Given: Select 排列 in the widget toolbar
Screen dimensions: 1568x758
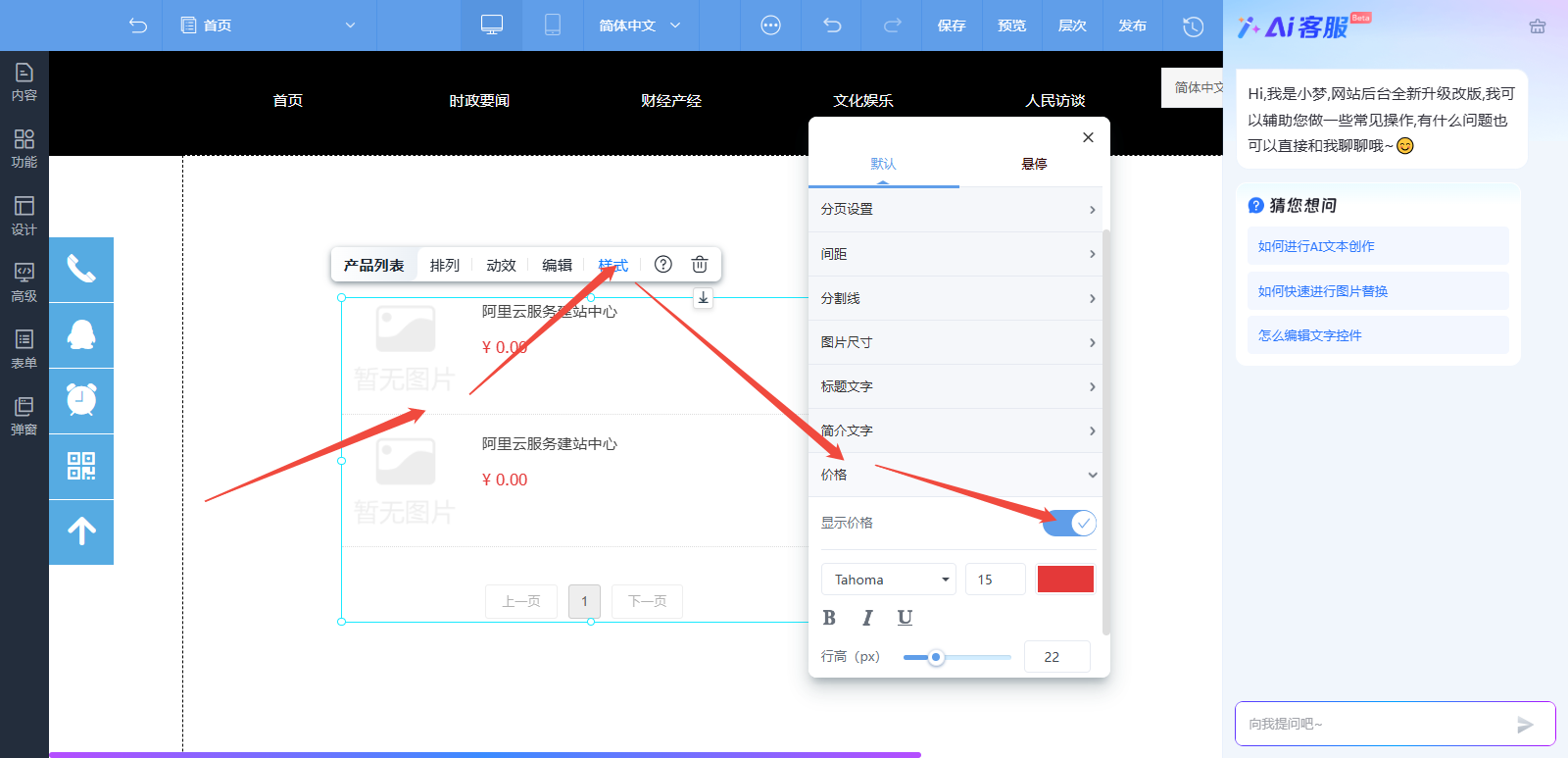Looking at the screenshot, I should [x=444, y=265].
